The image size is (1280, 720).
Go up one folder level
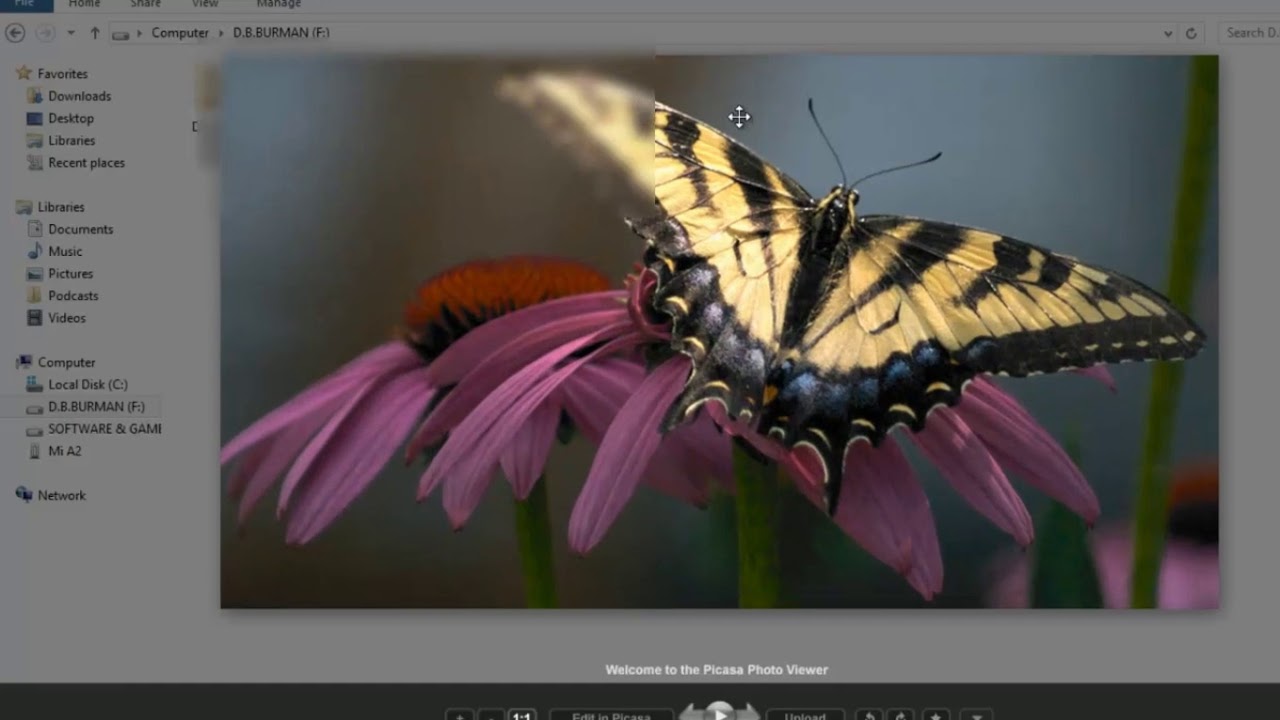(95, 33)
